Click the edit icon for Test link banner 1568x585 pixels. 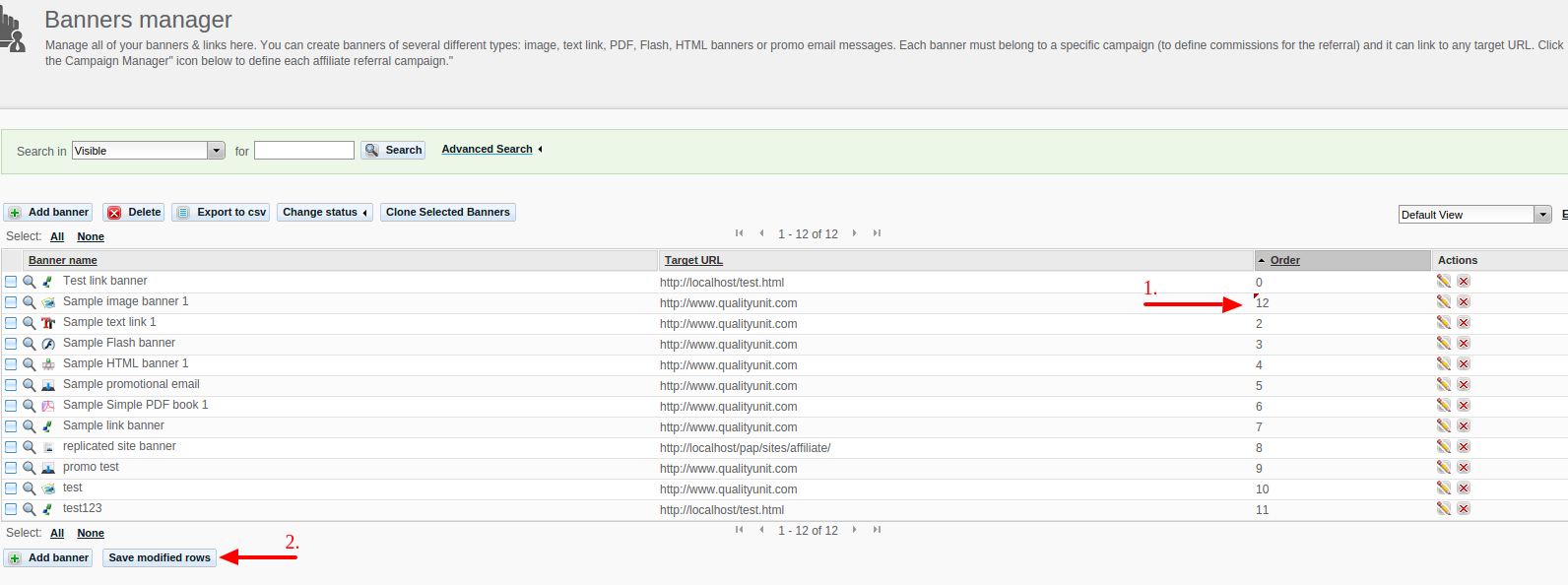coord(1443,281)
